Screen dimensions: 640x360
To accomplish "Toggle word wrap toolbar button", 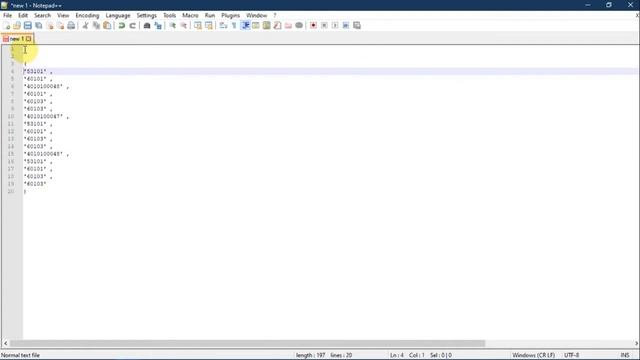I will pos(223,26).
